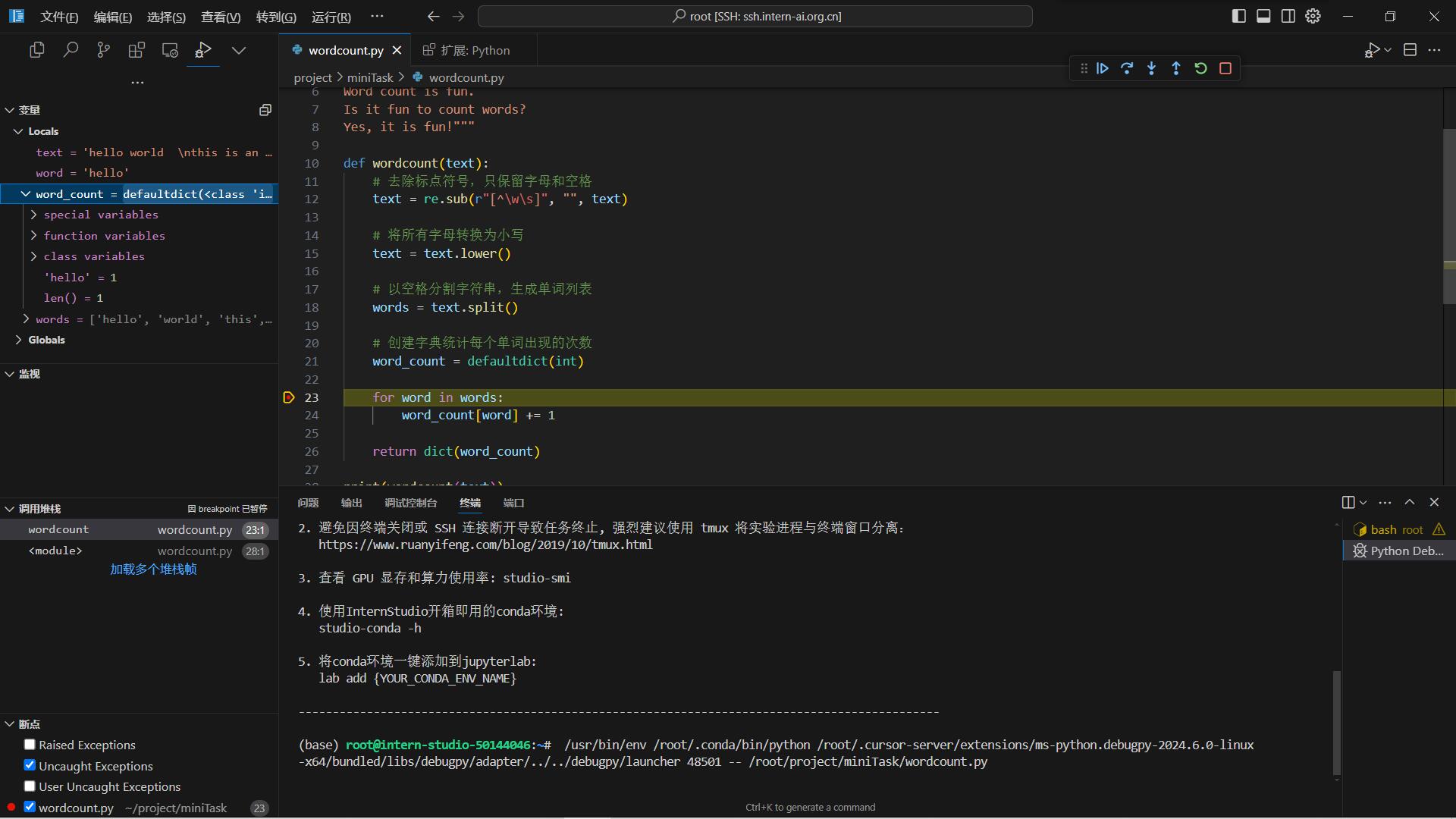1456x819 pixels.
Task: Select the Python Debug terminal entry
Action: pyautogui.click(x=1398, y=551)
